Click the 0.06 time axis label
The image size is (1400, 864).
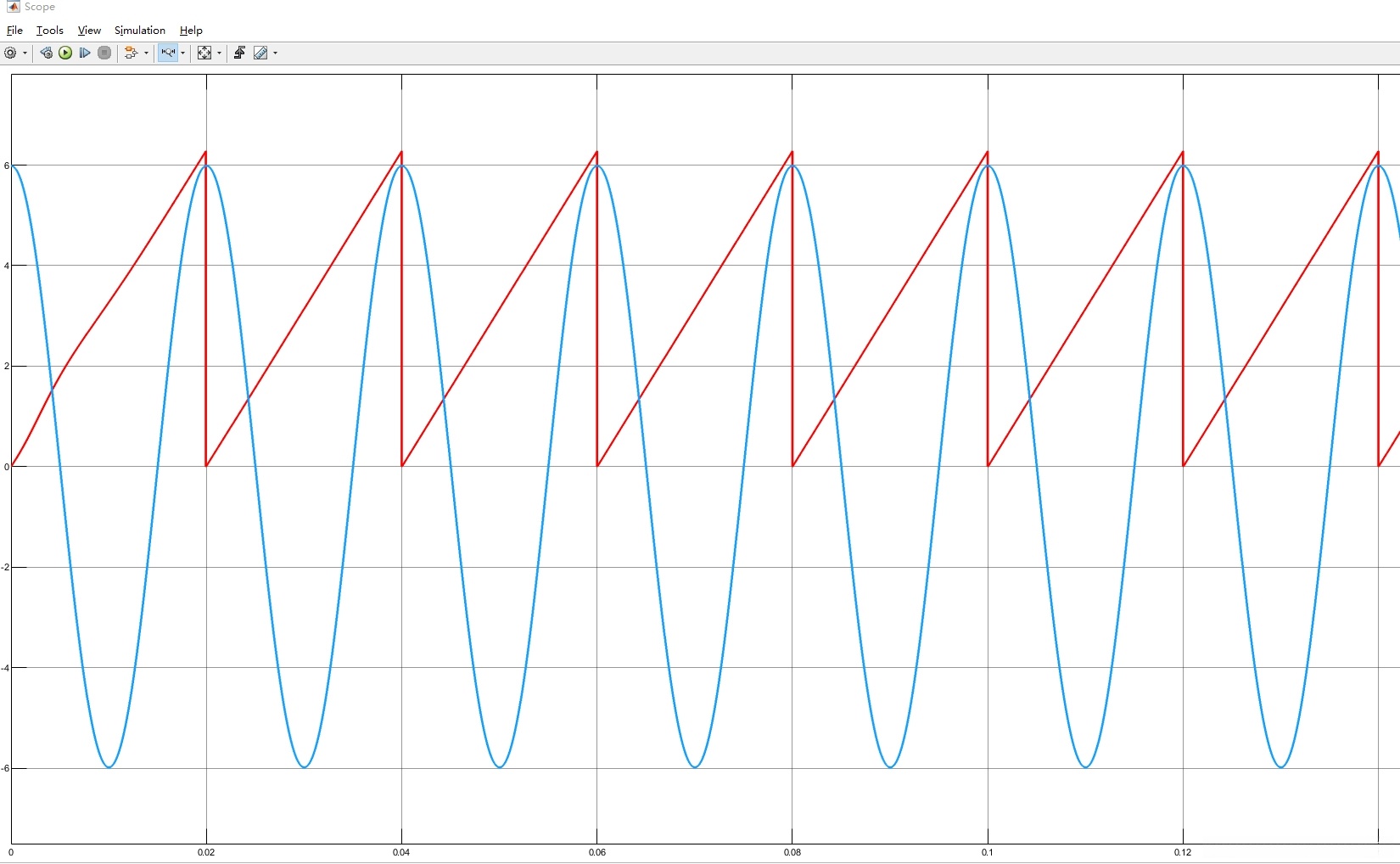coord(597,852)
